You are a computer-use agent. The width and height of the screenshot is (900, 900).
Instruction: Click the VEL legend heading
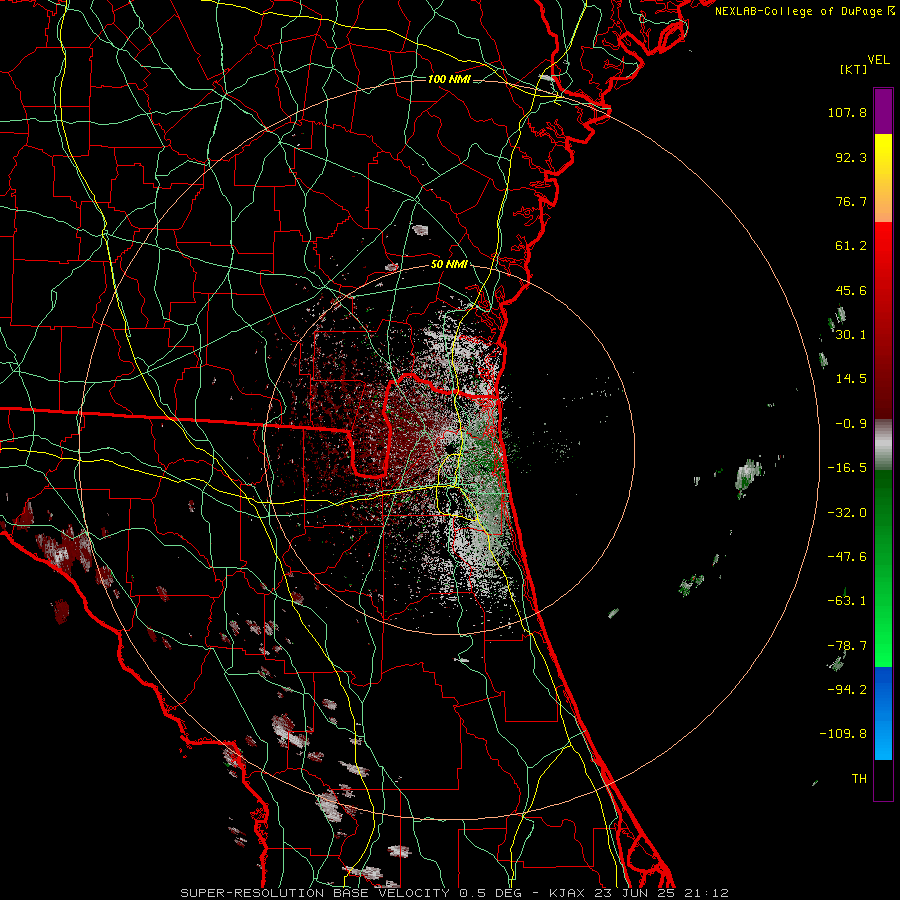[879, 60]
